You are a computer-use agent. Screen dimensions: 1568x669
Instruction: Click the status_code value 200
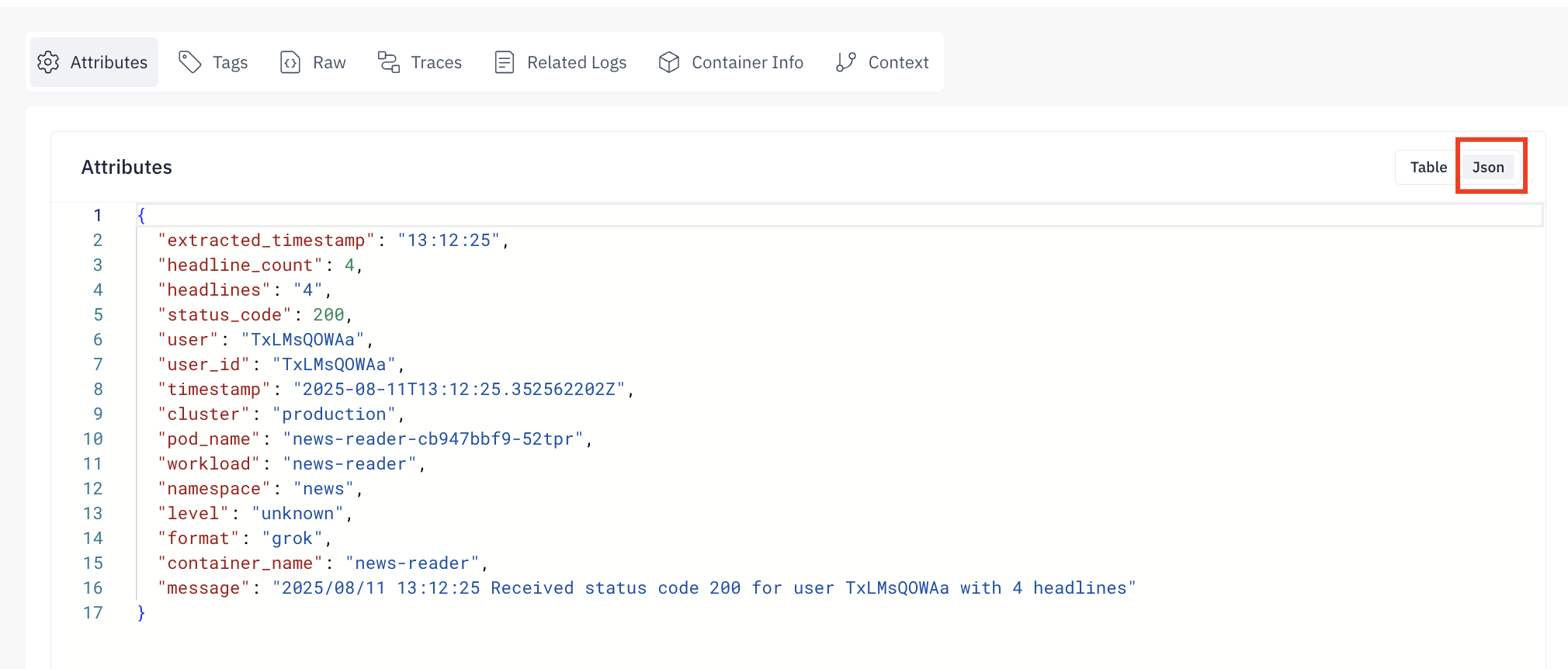coord(328,315)
